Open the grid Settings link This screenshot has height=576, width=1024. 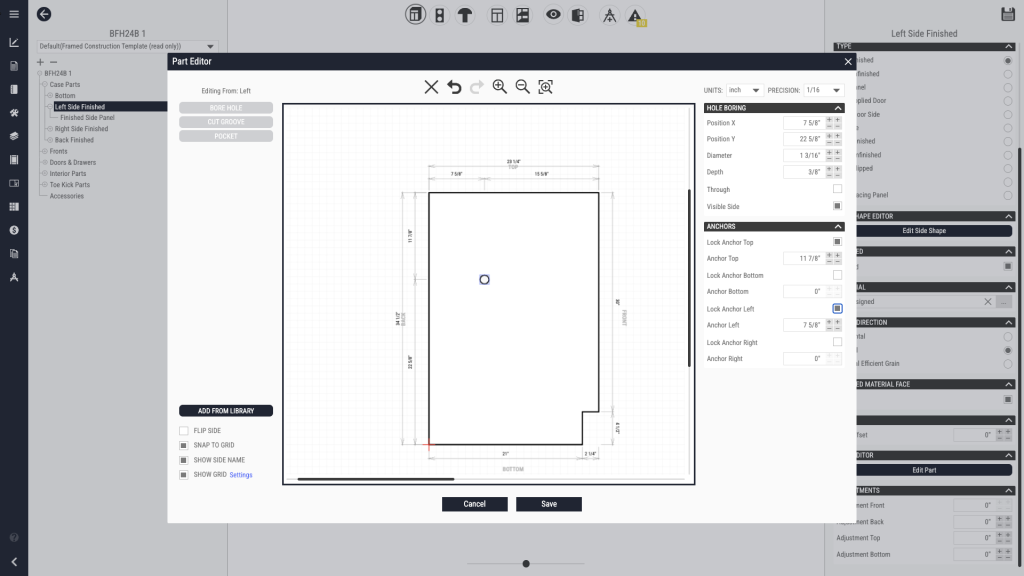tap(241, 475)
